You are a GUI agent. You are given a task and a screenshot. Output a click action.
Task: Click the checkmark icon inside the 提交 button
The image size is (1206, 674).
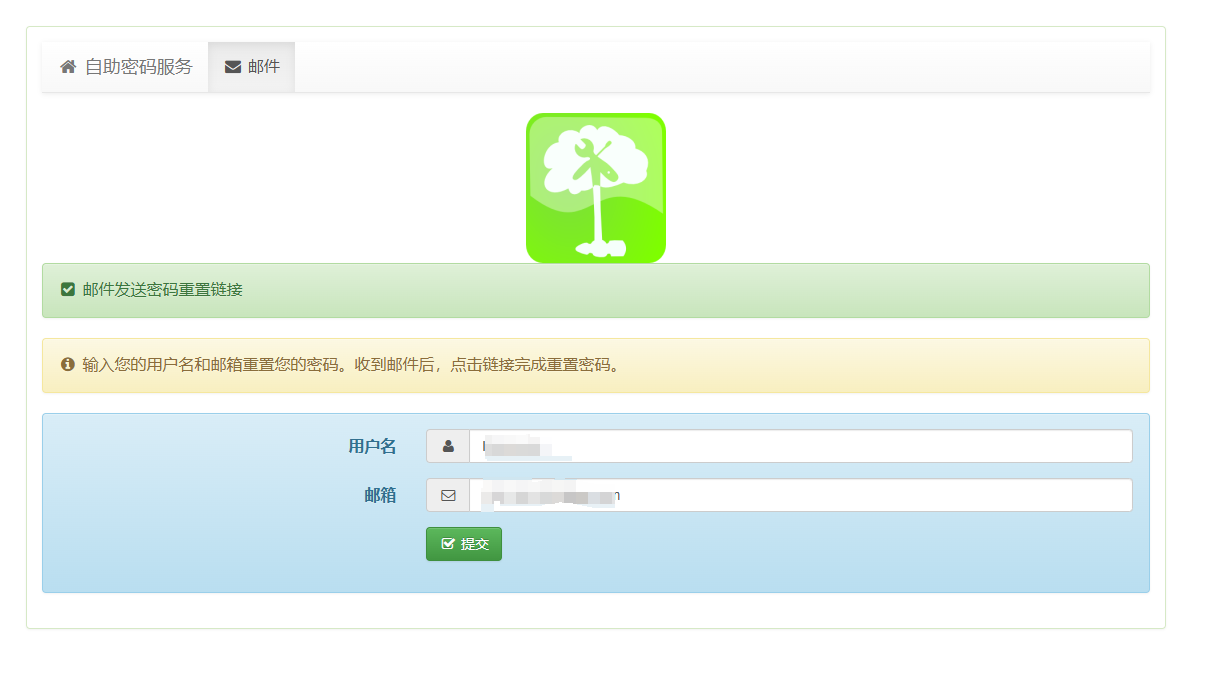click(448, 544)
